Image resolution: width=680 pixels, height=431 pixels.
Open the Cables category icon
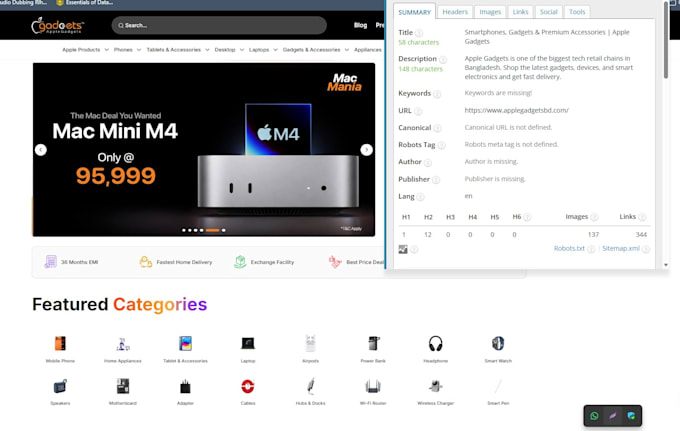coord(248,386)
